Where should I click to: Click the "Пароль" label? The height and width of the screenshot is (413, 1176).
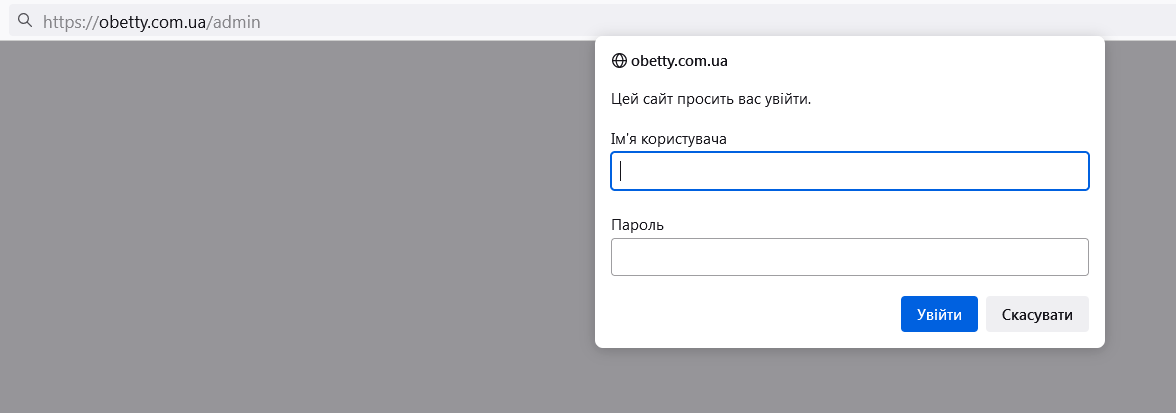click(x=637, y=224)
